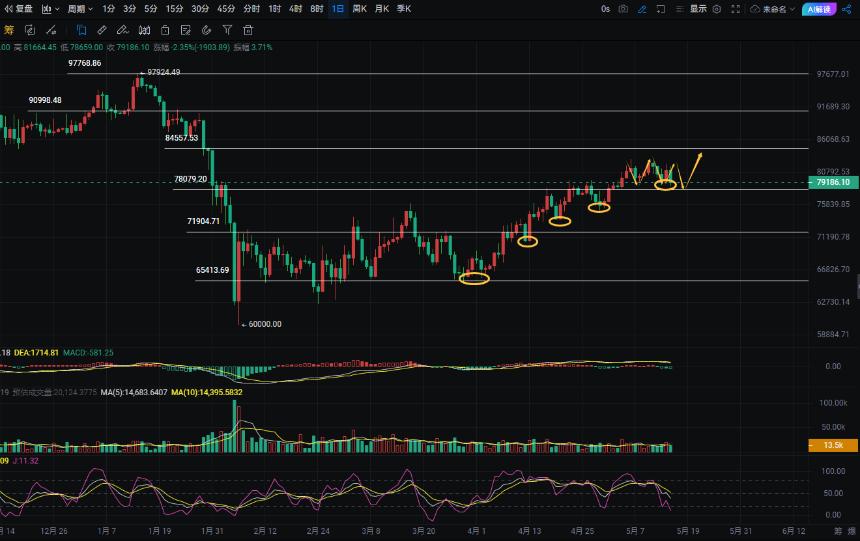Click the trend line edit icon
Image resolution: width=860 pixels, height=541 pixels.
51,30
